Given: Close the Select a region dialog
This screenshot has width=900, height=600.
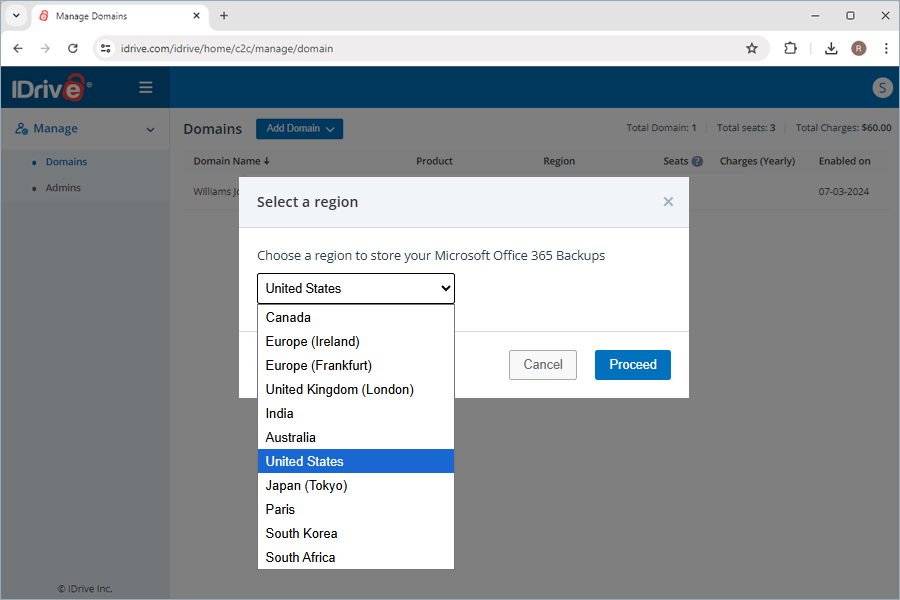Looking at the screenshot, I should pyautogui.click(x=668, y=202).
